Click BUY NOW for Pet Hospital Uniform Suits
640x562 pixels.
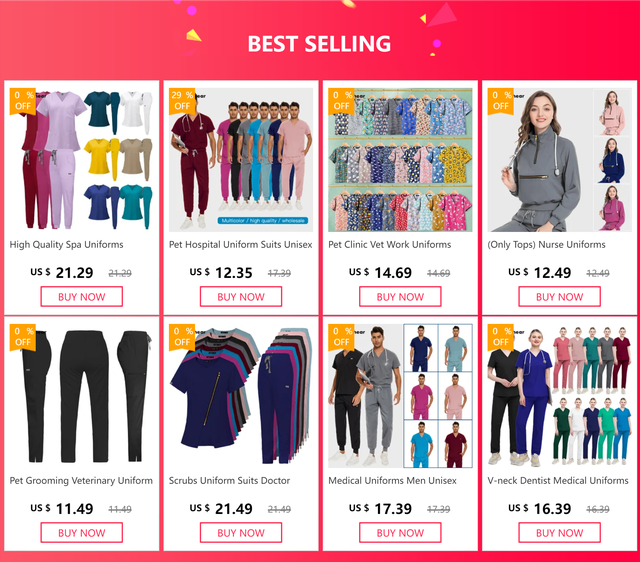pyautogui.click(x=241, y=297)
